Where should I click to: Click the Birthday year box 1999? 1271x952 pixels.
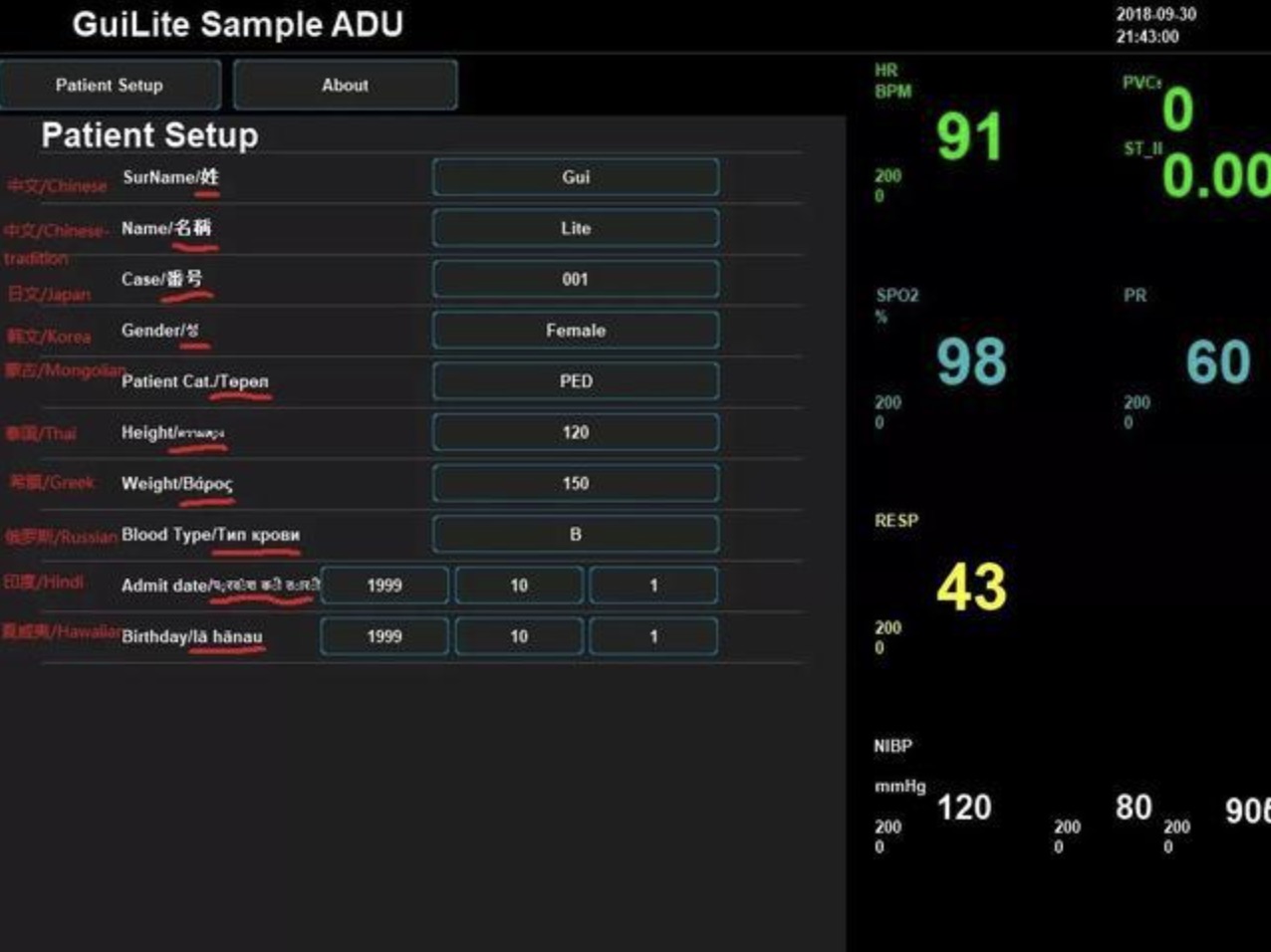(x=384, y=636)
